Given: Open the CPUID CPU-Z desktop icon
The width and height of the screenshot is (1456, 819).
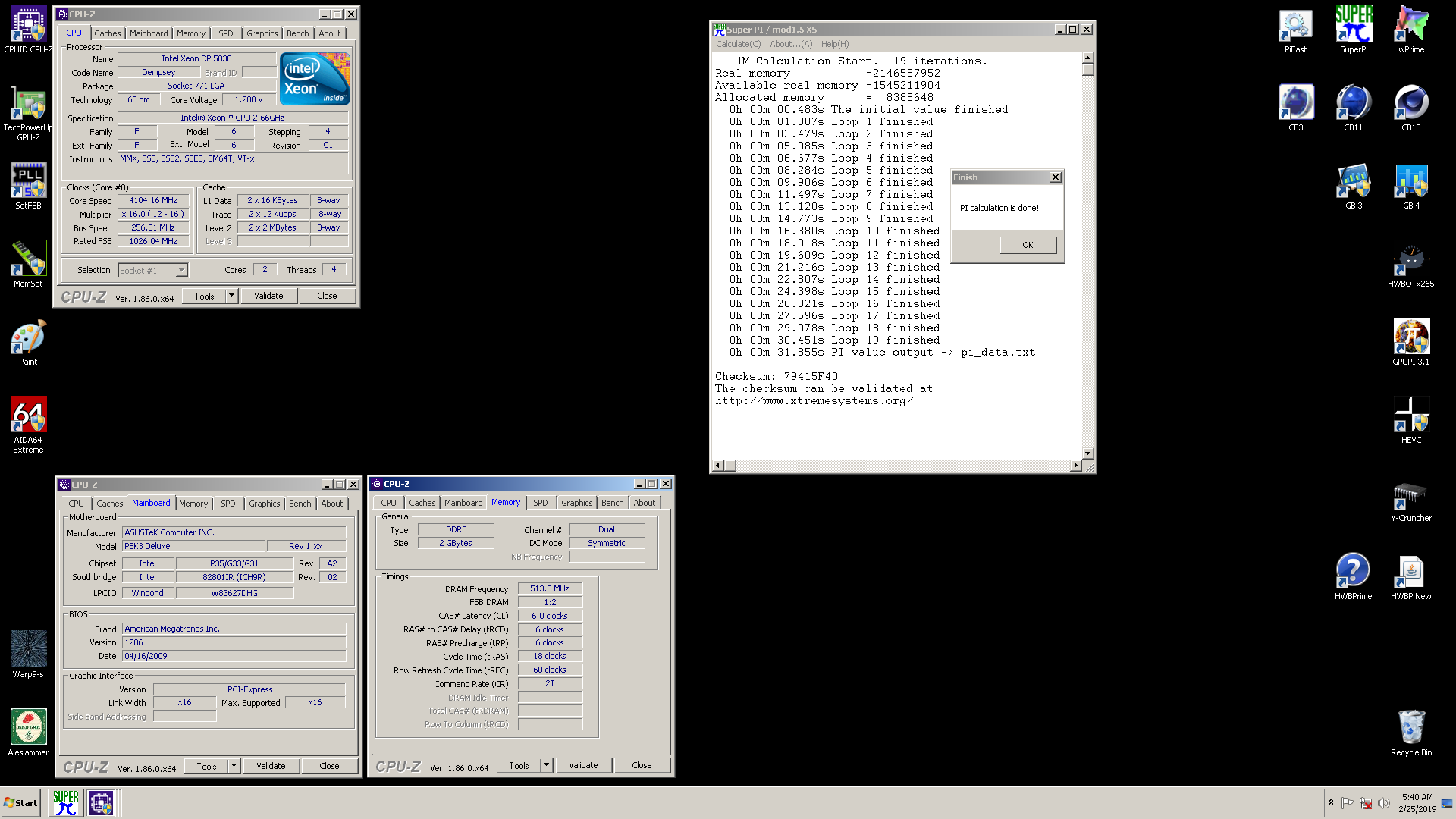Looking at the screenshot, I should coord(28,30).
